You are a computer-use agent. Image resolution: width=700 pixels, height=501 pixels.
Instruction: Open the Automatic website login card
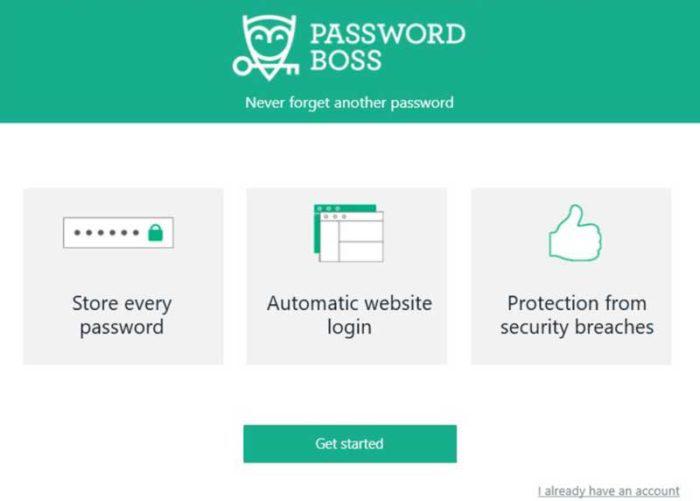point(346,276)
